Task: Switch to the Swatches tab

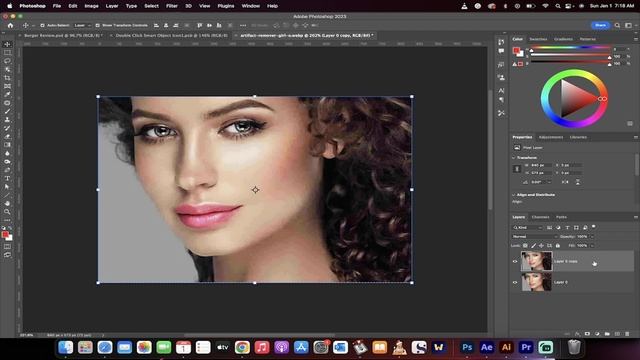Action: tap(538, 39)
